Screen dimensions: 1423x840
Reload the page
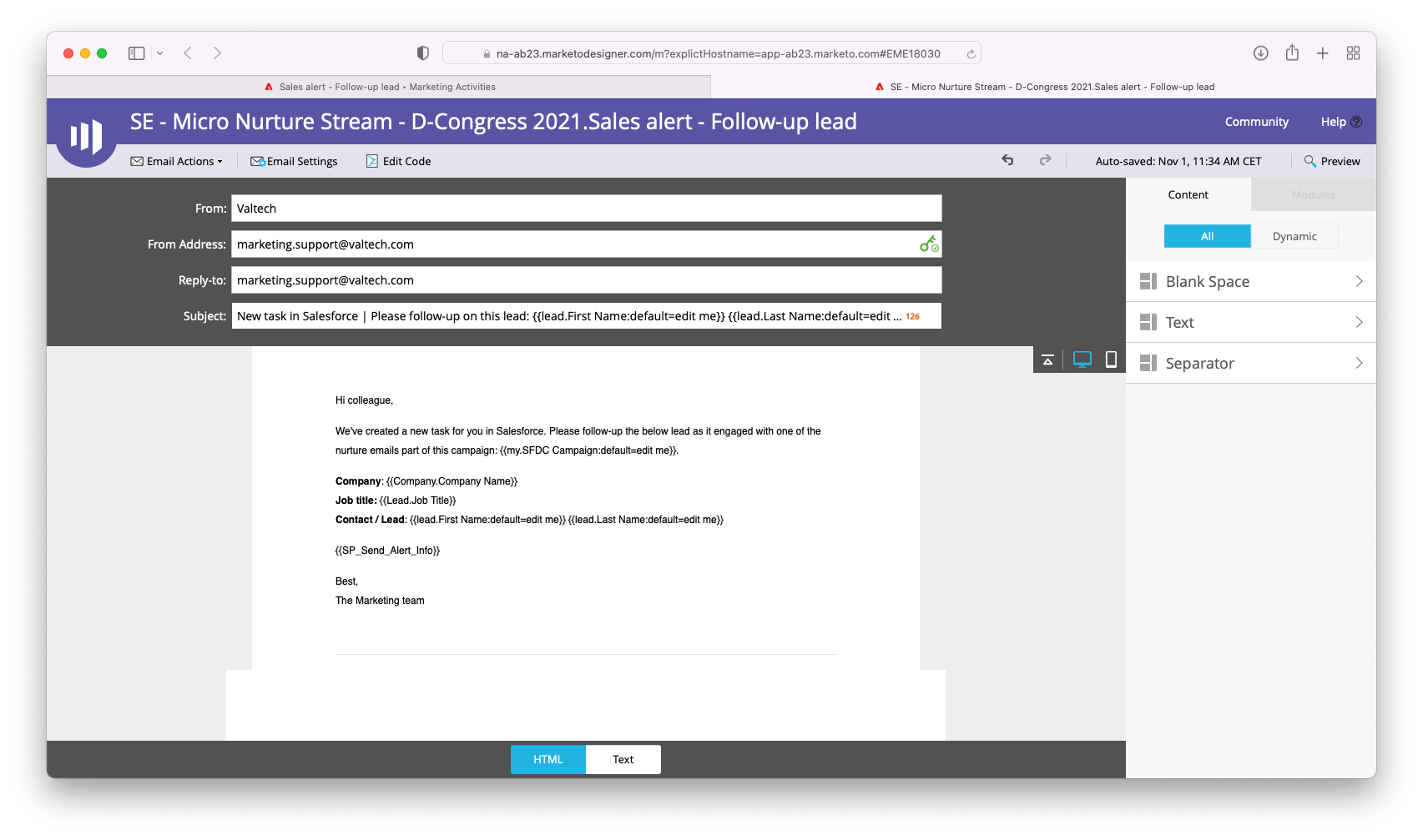pyautogui.click(x=971, y=54)
